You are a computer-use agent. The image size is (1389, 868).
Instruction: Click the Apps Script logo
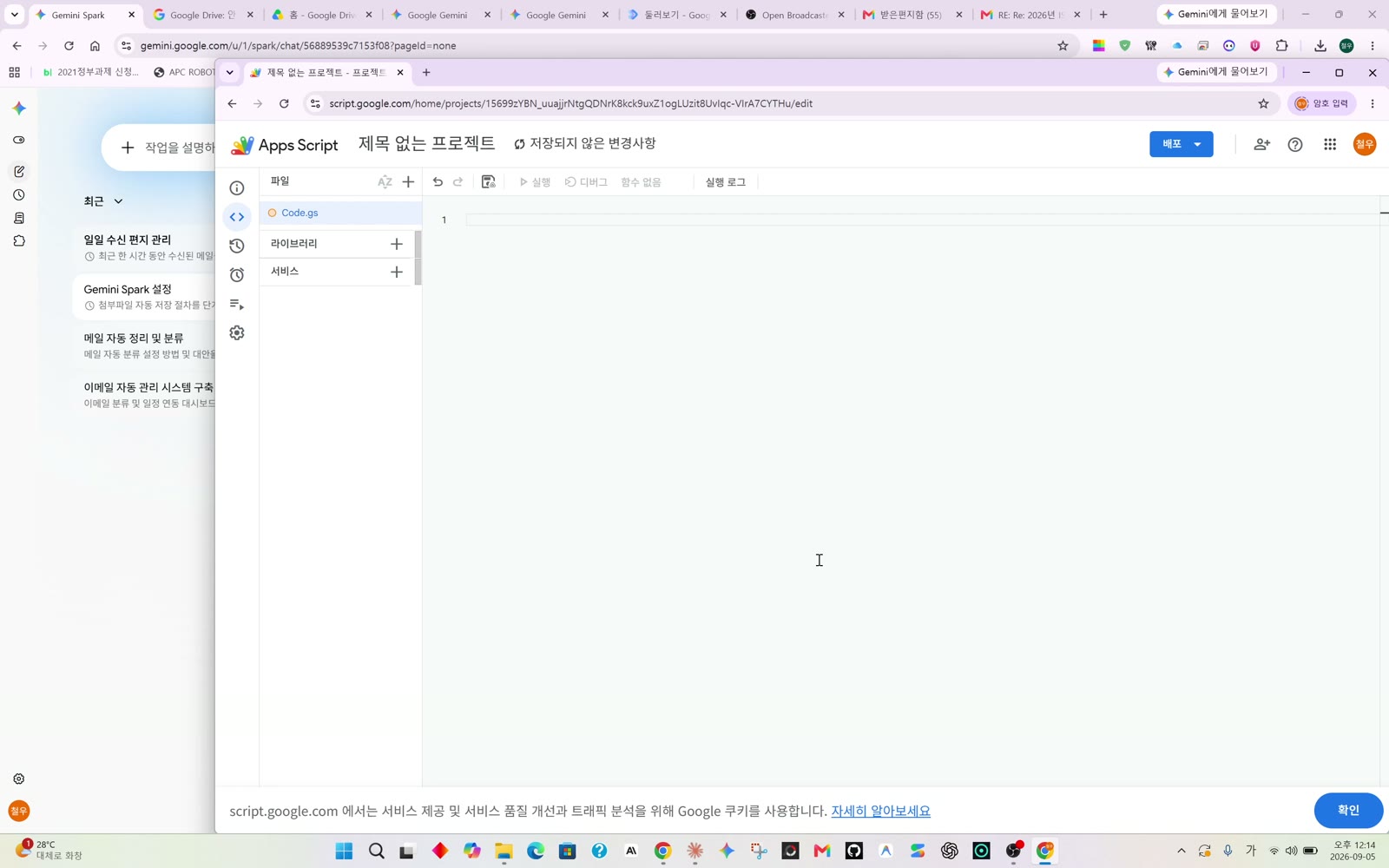(284, 145)
